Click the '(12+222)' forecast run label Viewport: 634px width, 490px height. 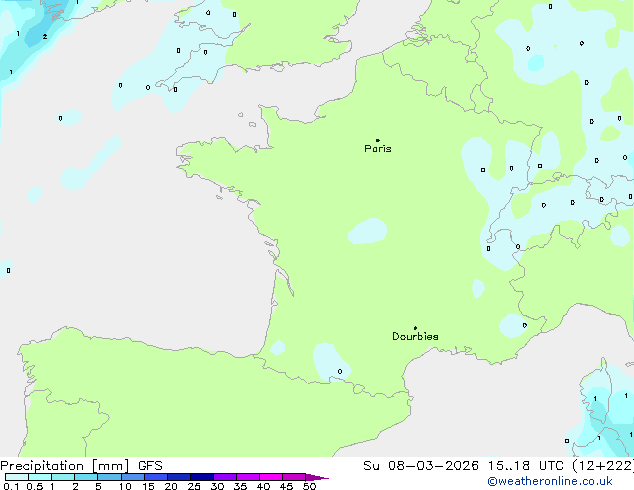point(603,466)
